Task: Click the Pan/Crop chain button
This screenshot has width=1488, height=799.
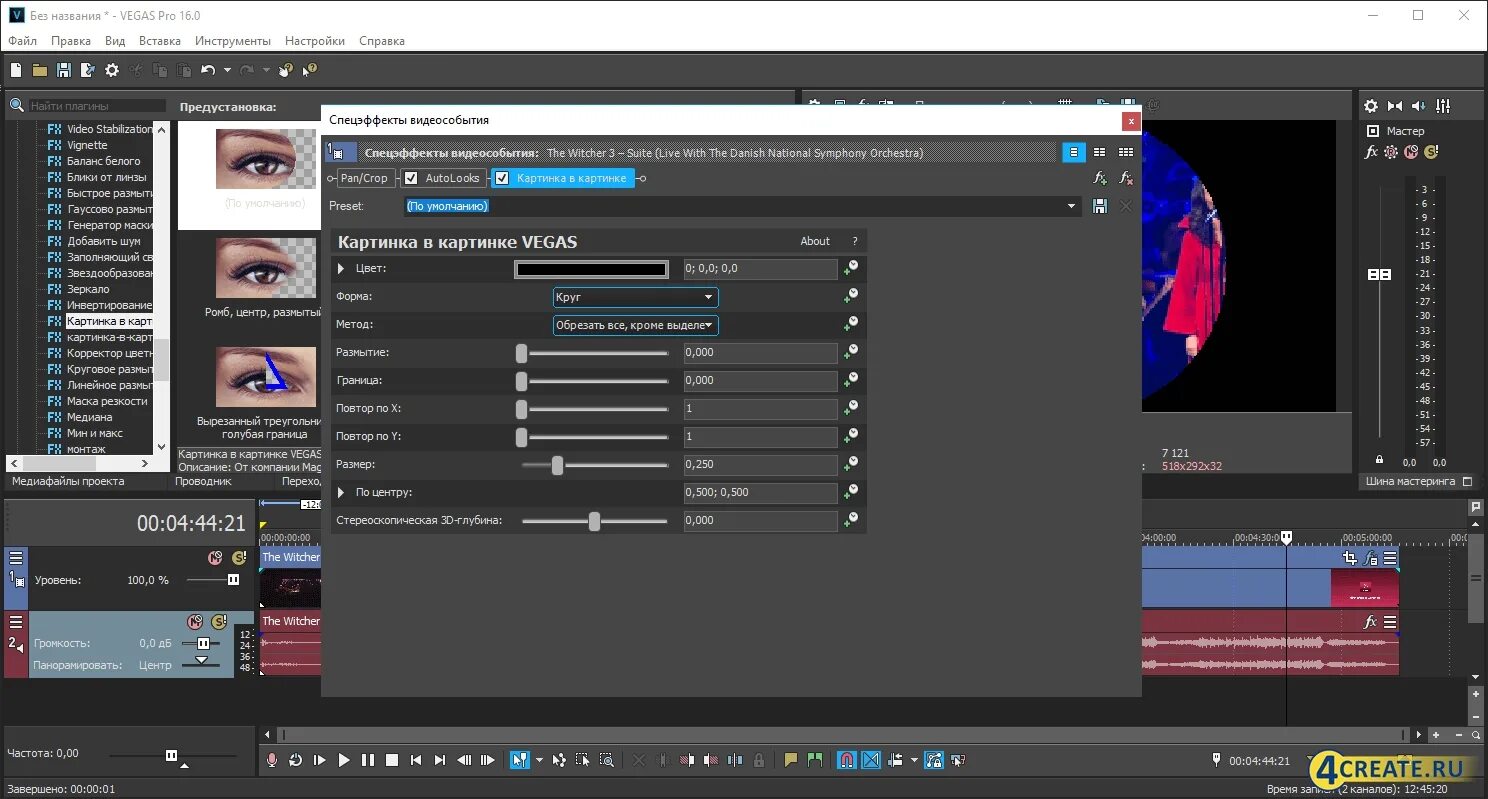Action: (364, 178)
